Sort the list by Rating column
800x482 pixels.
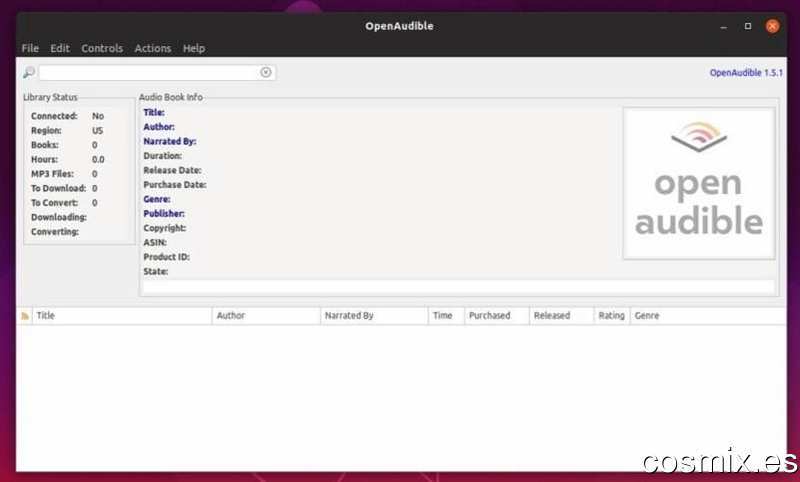pos(612,316)
